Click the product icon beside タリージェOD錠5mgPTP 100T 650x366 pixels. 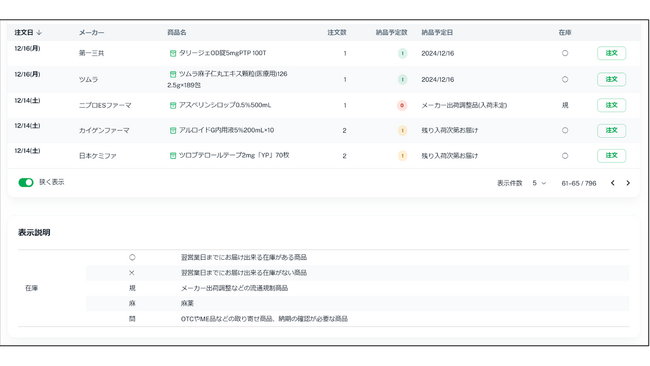(x=173, y=53)
